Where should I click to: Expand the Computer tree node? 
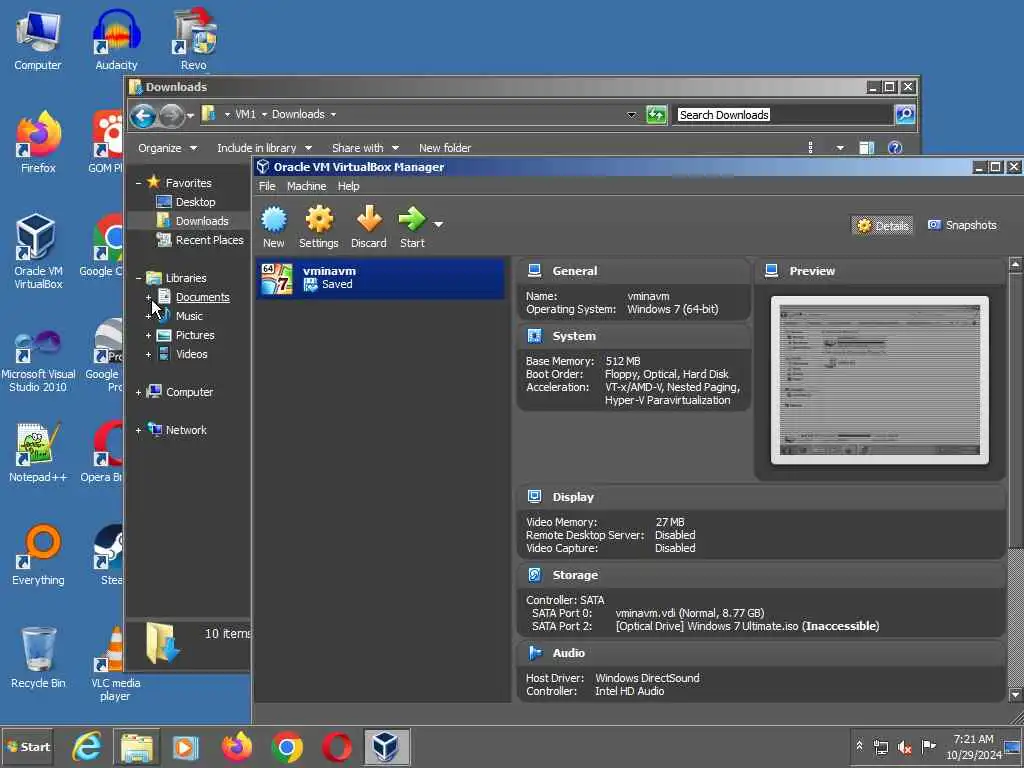click(x=138, y=392)
